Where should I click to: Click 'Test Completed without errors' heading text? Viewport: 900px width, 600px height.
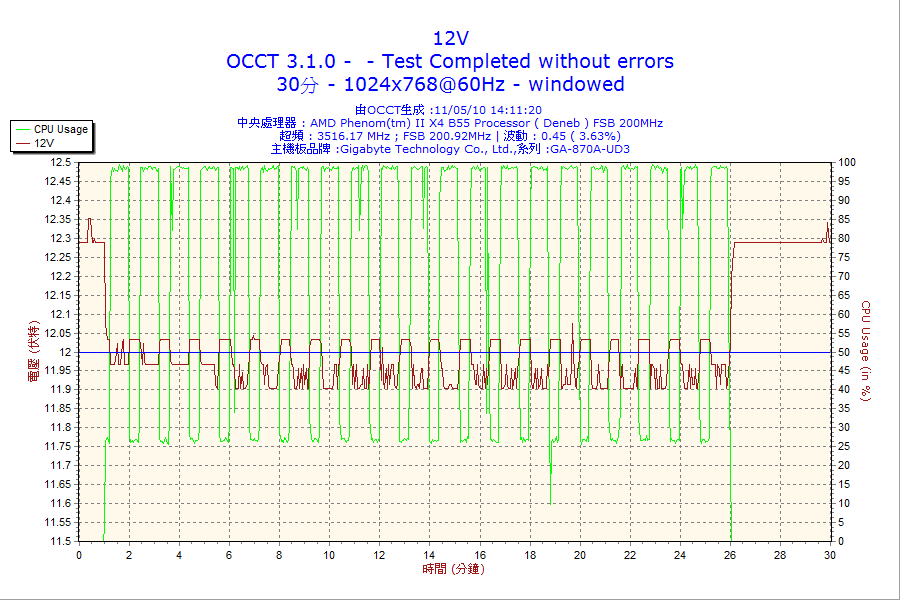(x=527, y=61)
